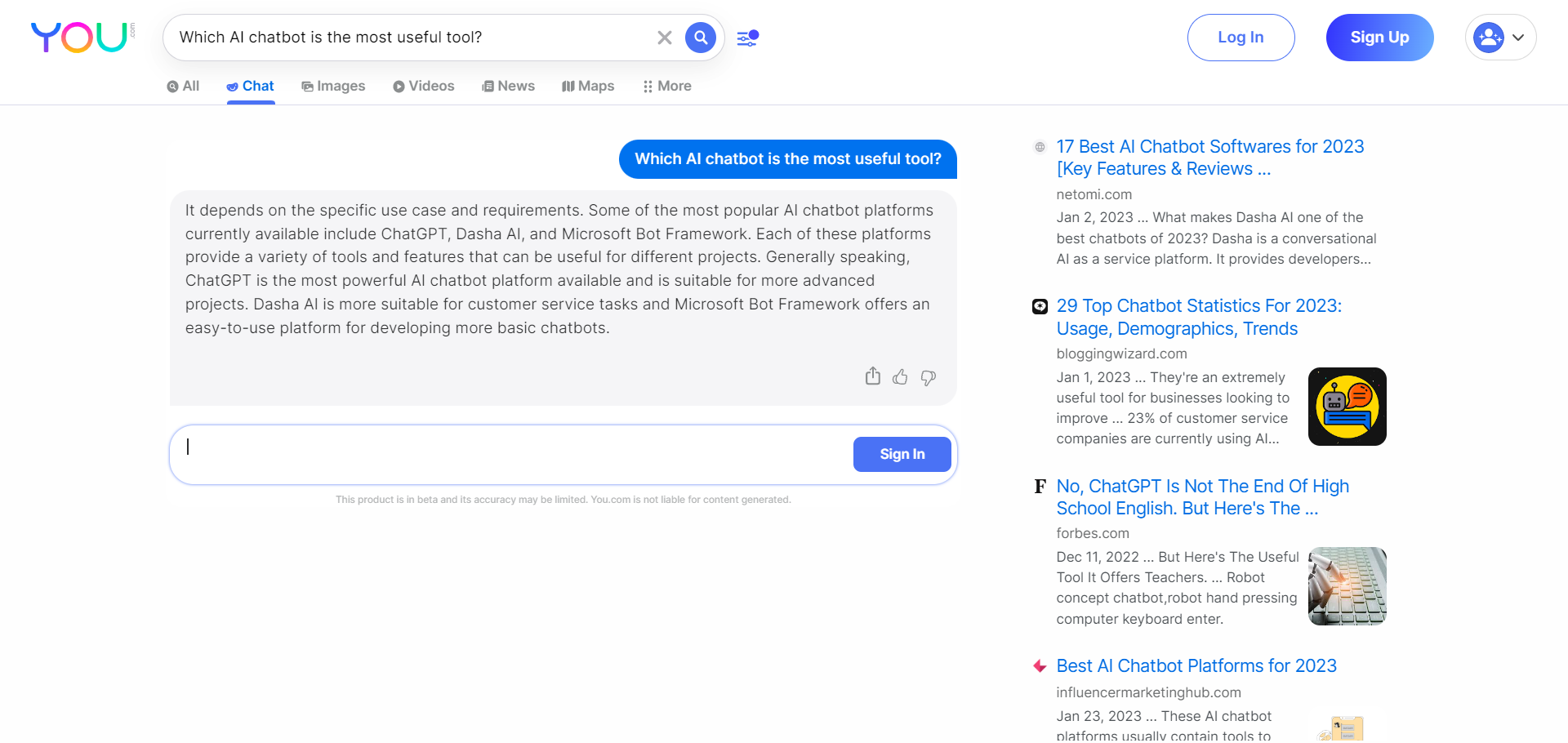The image size is (1568, 743).
Task: Click into the top search query field
Action: tap(412, 38)
